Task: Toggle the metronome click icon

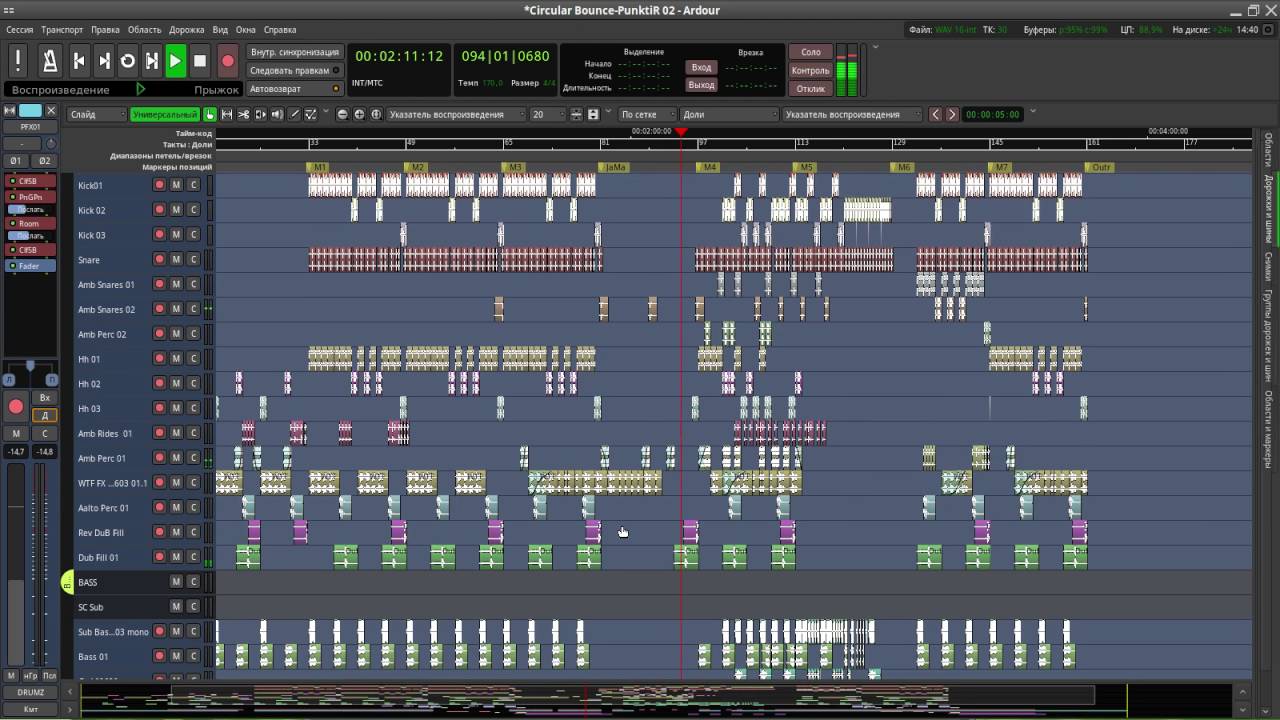Action: [x=50, y=61]
